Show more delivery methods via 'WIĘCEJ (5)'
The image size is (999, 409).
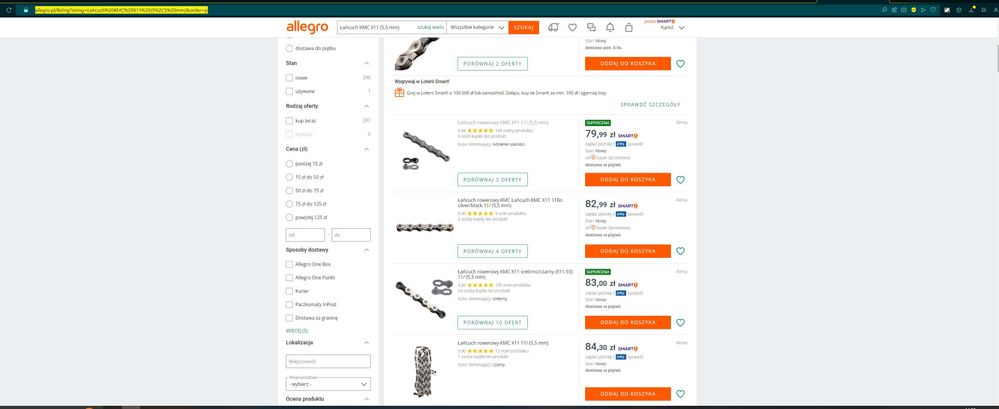[x=297, y=331]
